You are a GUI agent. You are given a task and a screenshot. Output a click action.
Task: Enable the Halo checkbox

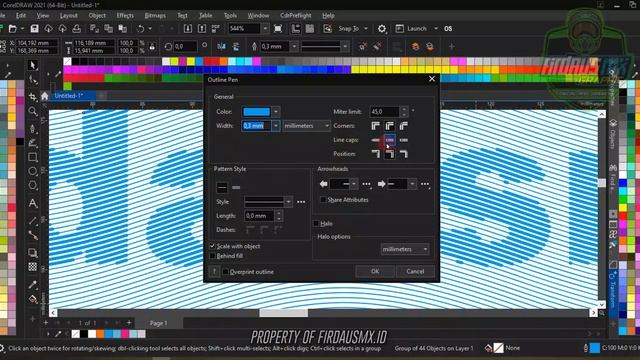(x=316, y=224)
